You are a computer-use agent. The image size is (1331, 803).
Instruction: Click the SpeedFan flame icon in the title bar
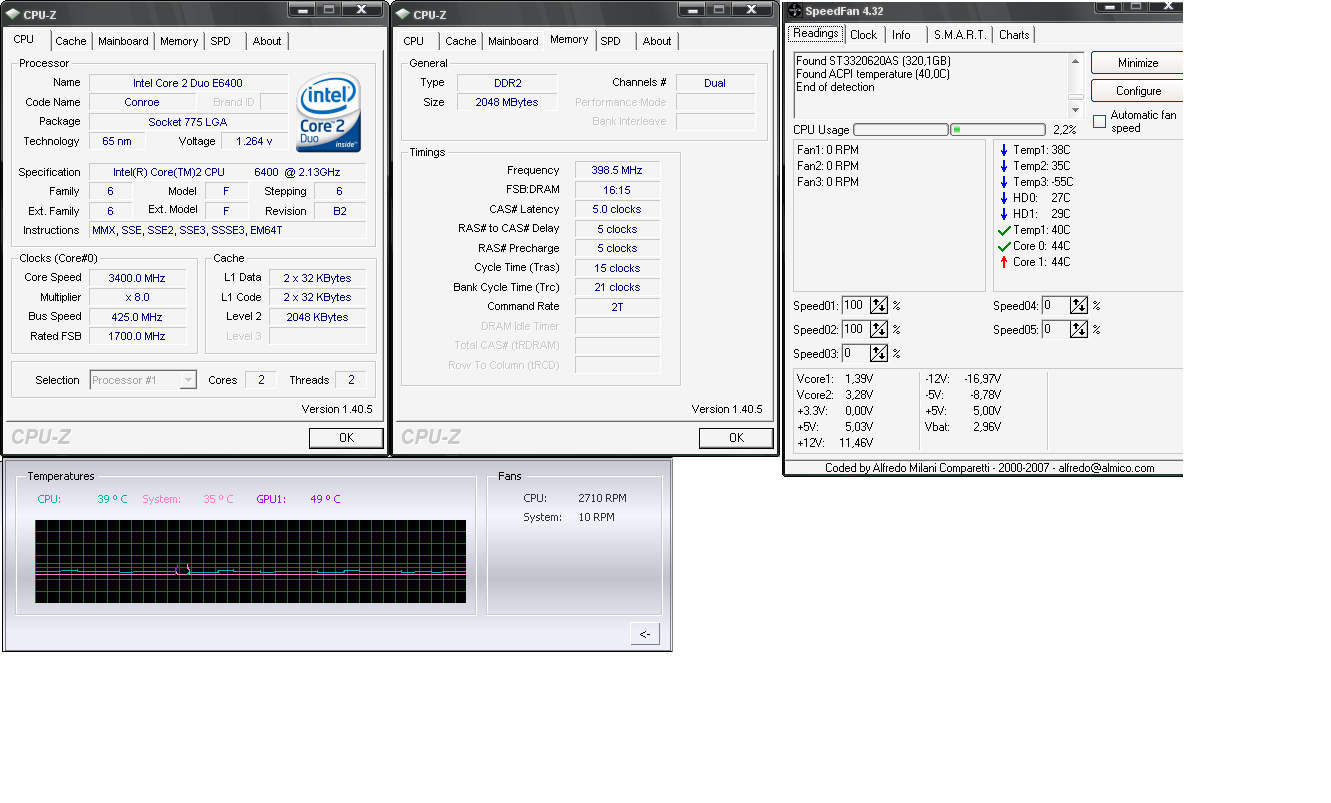[795, 10]
